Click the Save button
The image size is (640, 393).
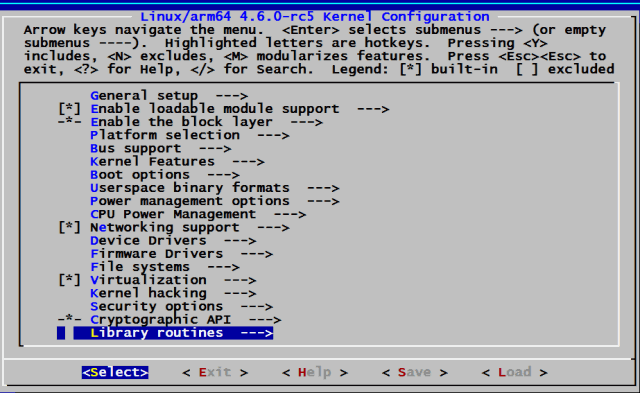(x=415, y=373)
